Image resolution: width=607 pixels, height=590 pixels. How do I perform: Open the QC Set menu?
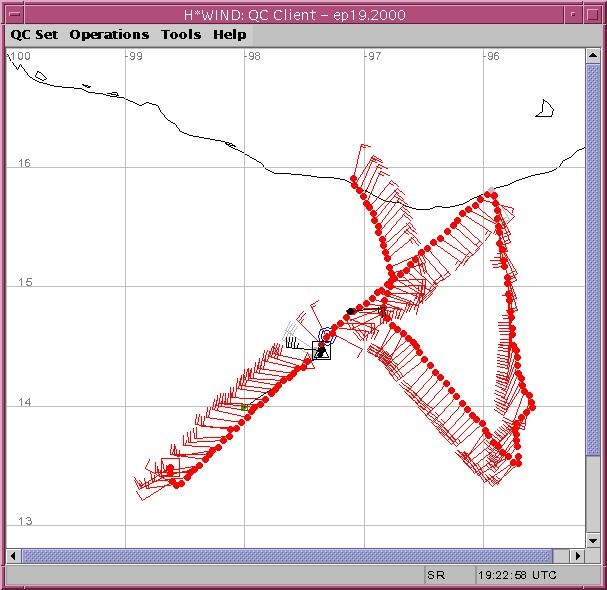(x=34, y=34)
